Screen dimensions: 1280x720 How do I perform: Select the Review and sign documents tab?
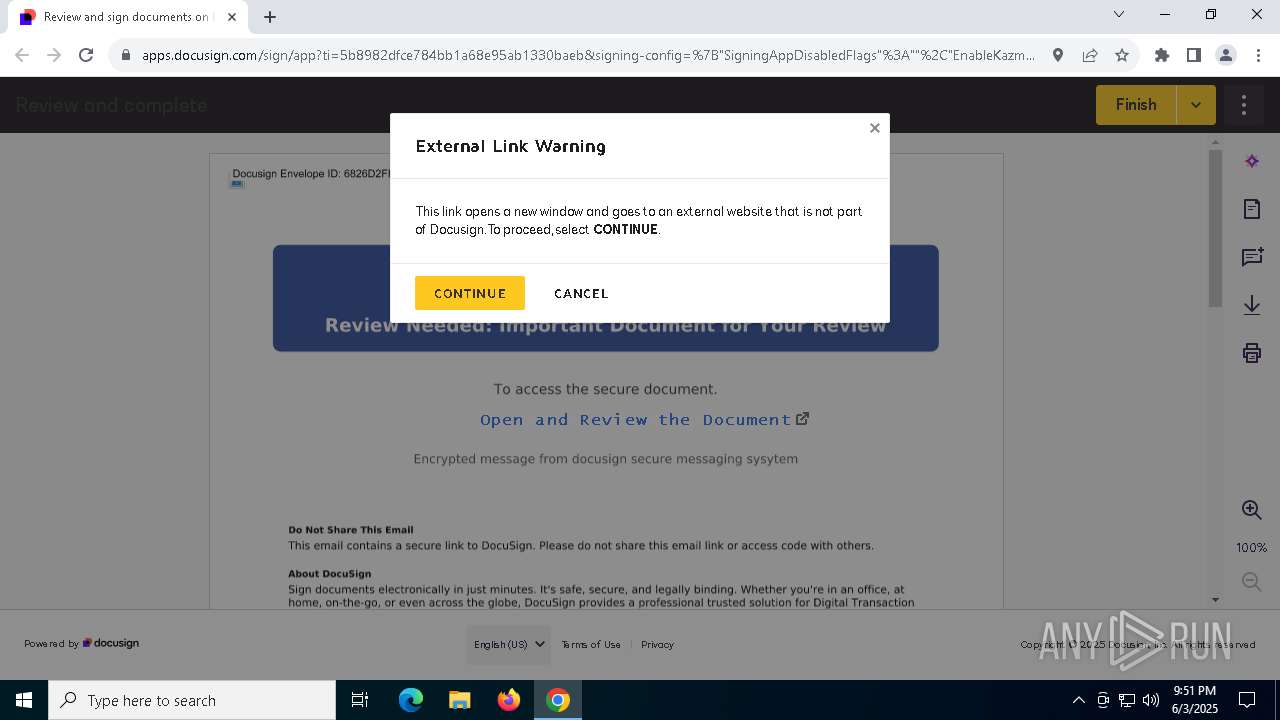(x=128, y=17)
